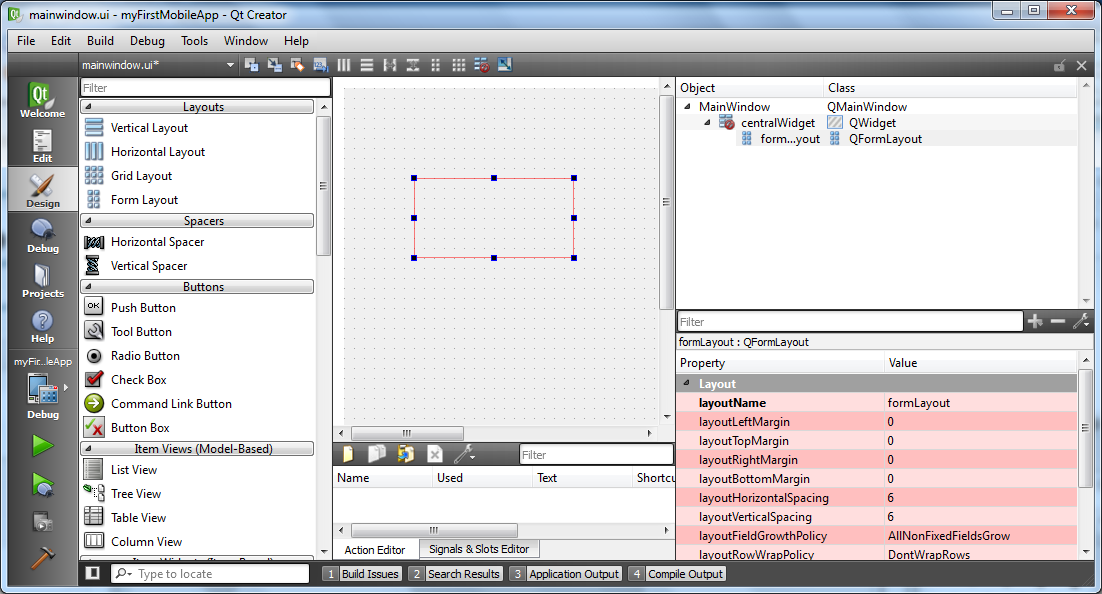This screenshot has width=1102, height=594.
Task: Click the widget box Filter field
Action: [x=205, y=88]
